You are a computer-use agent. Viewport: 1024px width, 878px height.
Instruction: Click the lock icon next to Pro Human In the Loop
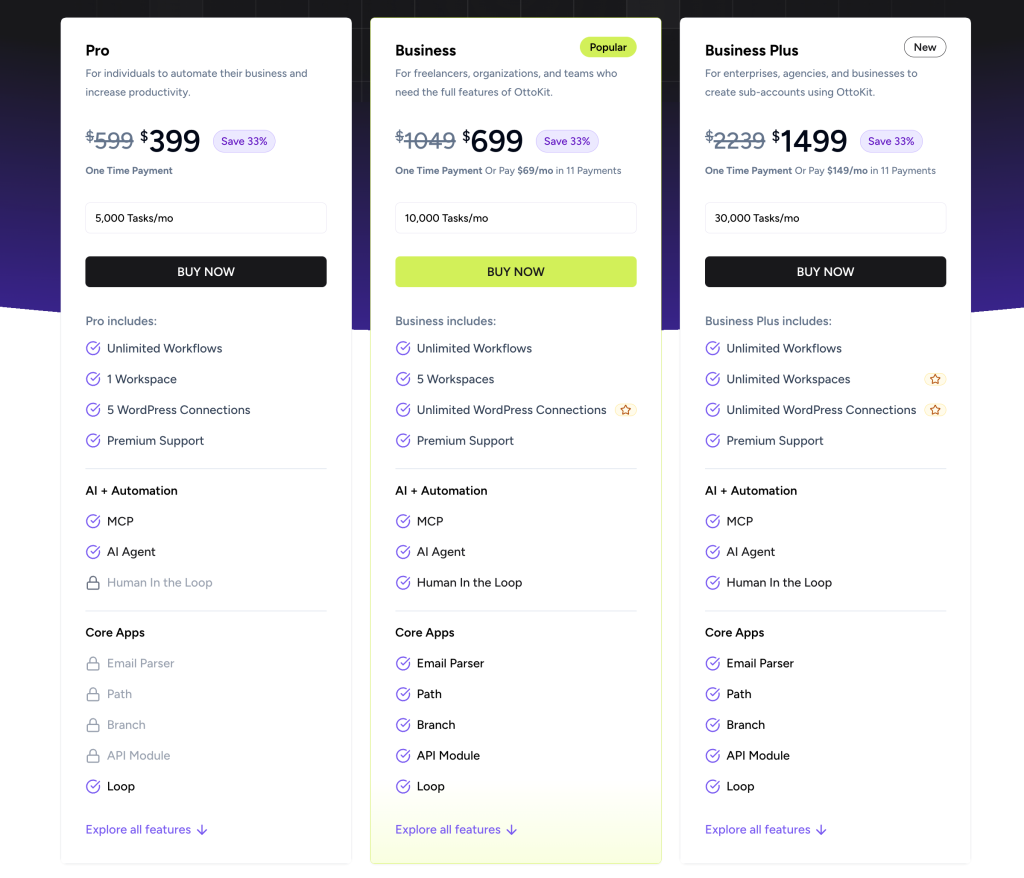(93, 582)
